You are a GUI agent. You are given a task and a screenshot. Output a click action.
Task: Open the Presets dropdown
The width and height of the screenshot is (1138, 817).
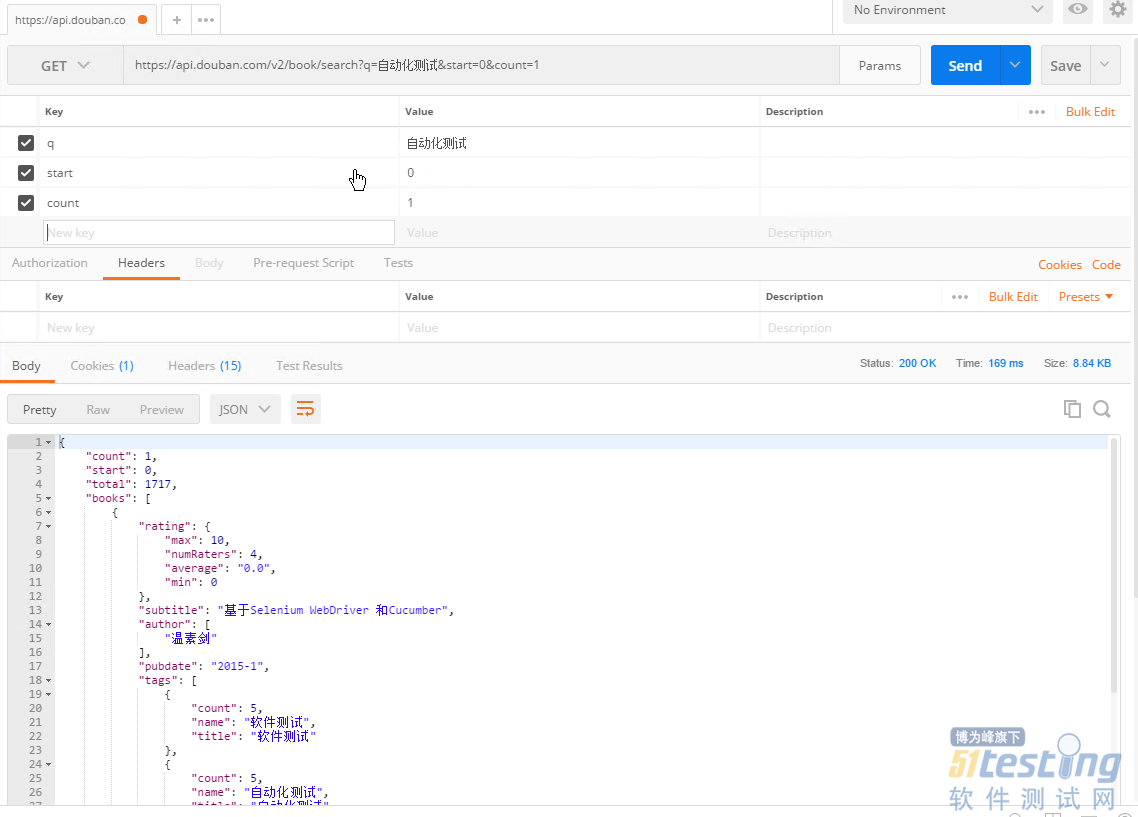pyautogui.click(x=1086, y=297)
